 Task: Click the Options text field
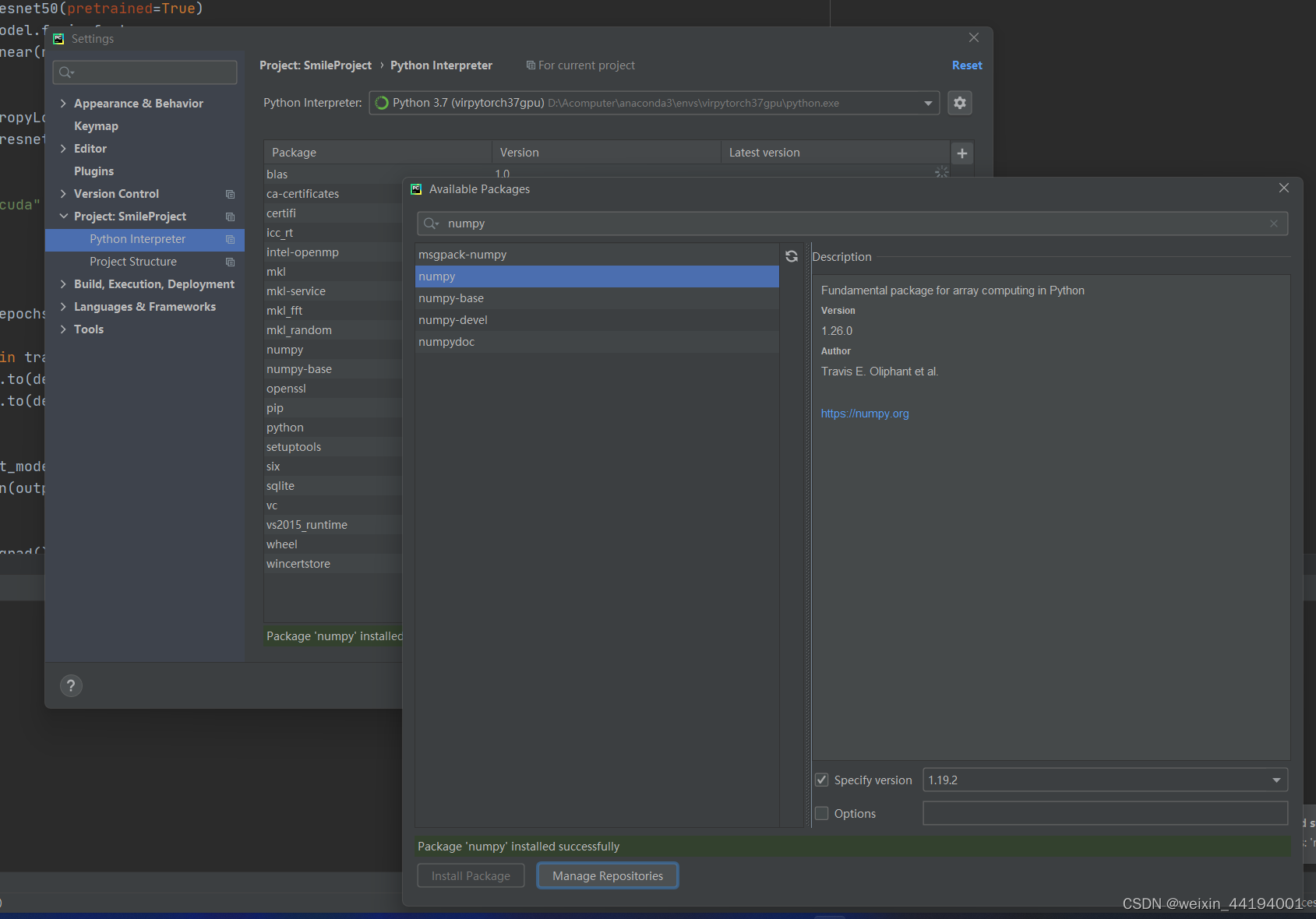(1105, 813)
